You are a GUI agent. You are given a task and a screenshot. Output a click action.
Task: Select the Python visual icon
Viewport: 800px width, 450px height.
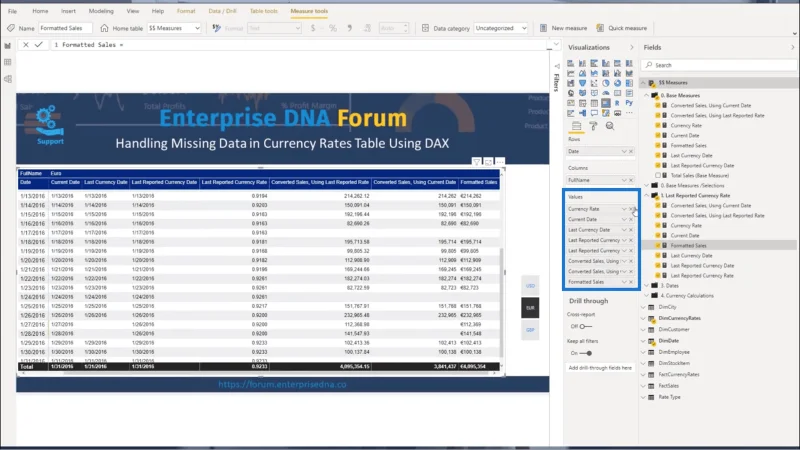pos(629,103)
